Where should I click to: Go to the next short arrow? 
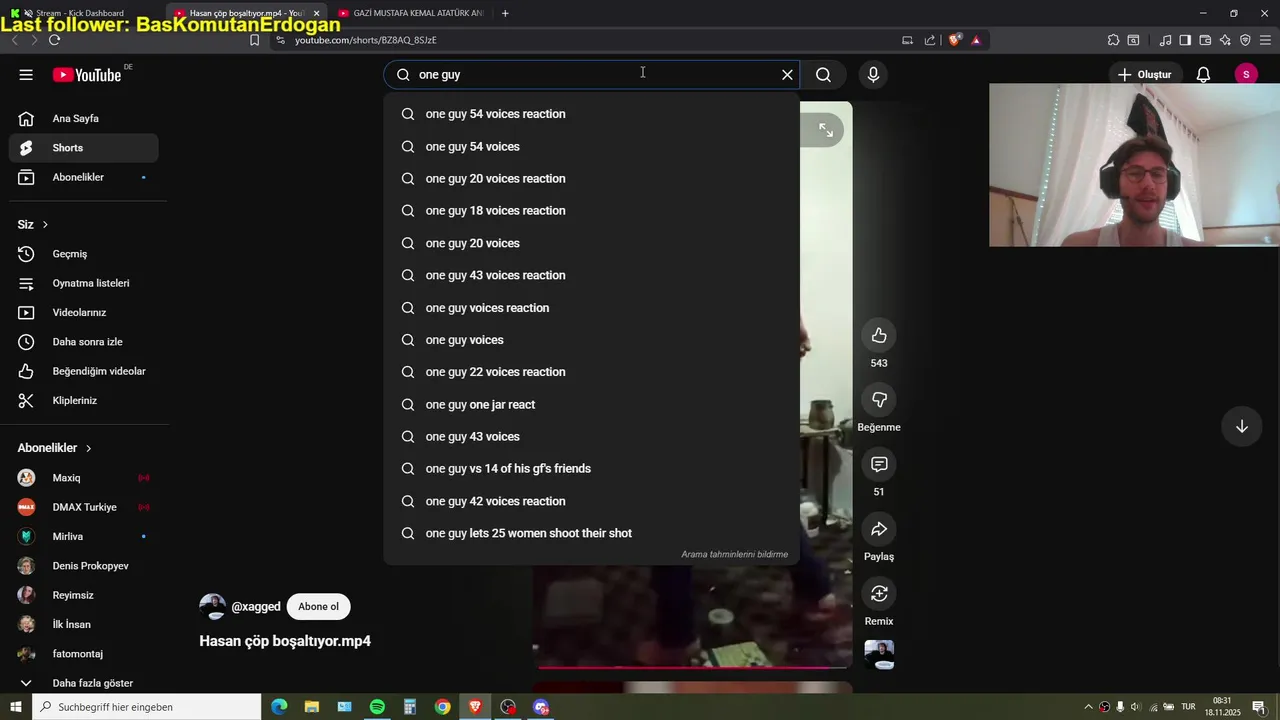pyautogui.click(x=1241, y=427)
